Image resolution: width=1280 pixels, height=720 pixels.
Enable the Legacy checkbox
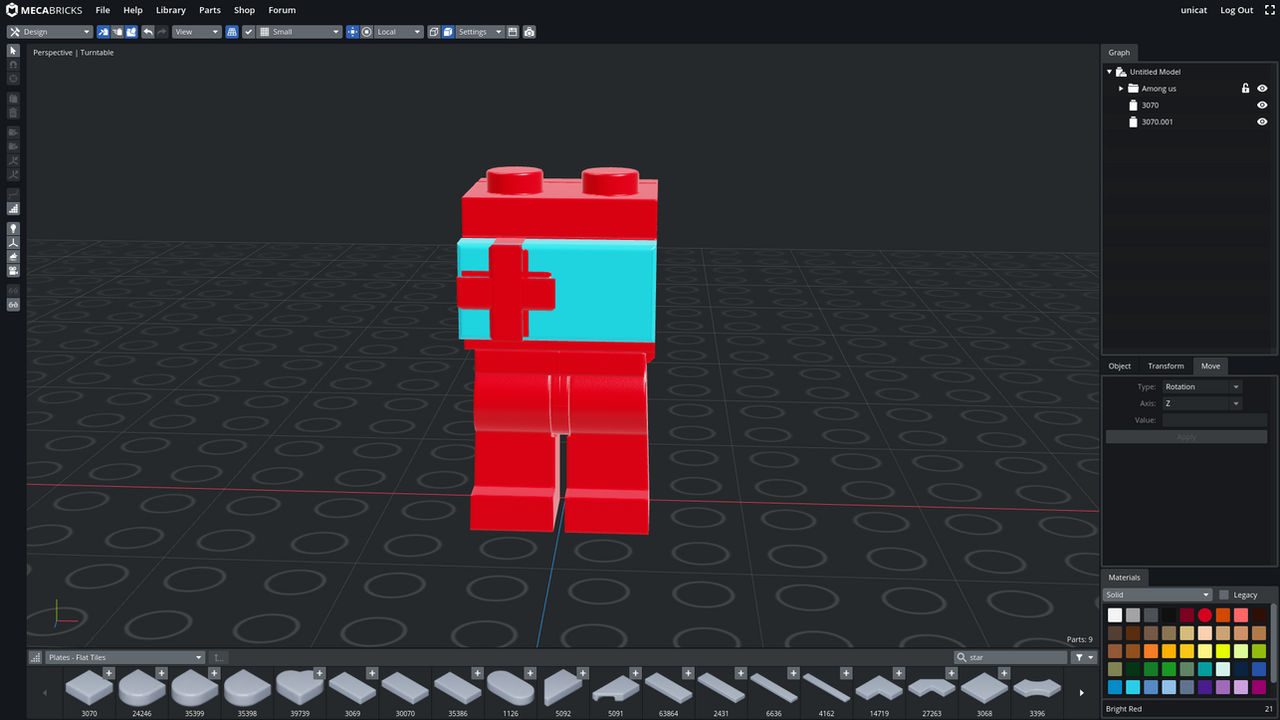tap(1224, 595)
